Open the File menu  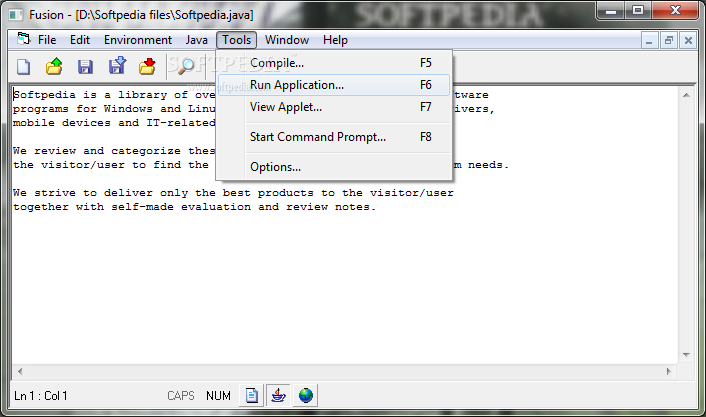[x=47, y=40]
